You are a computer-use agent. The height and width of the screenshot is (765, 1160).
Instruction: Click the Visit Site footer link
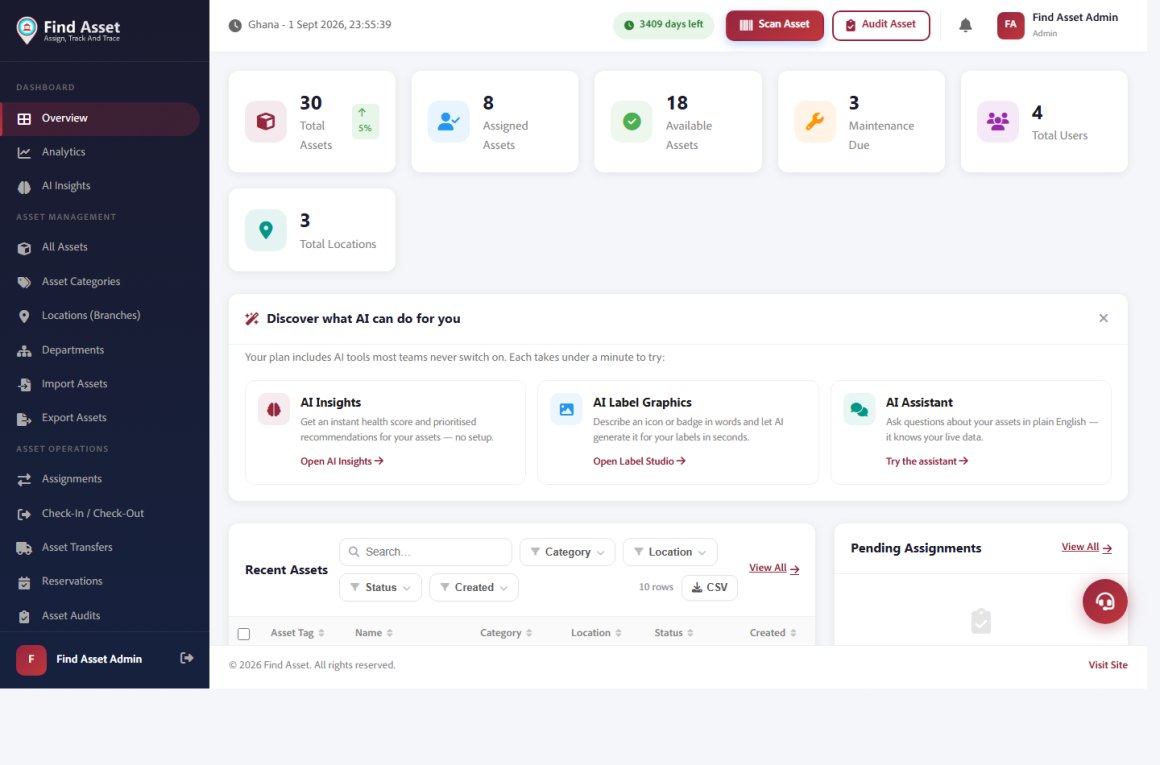(1107, 665)
